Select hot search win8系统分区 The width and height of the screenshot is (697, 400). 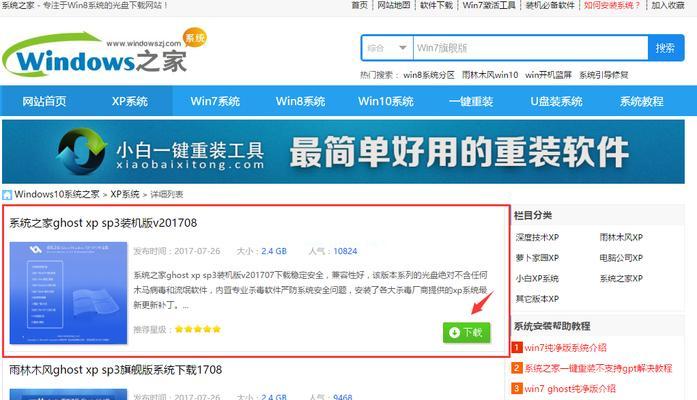click(x=429, y=75)
